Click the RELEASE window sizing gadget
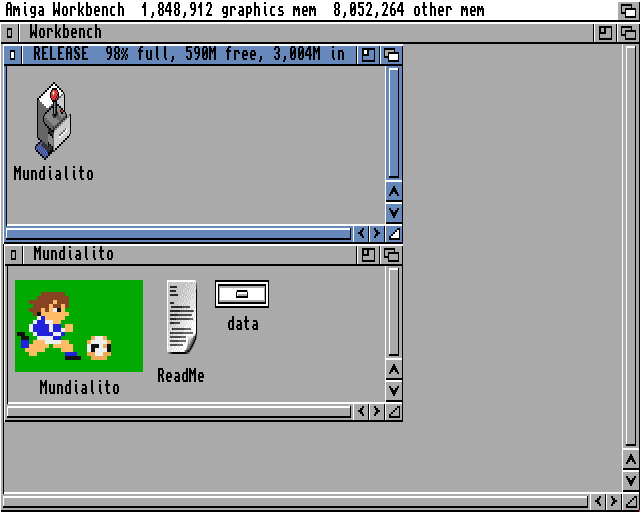Screen dimensions: 640x512 pos(394,234)
